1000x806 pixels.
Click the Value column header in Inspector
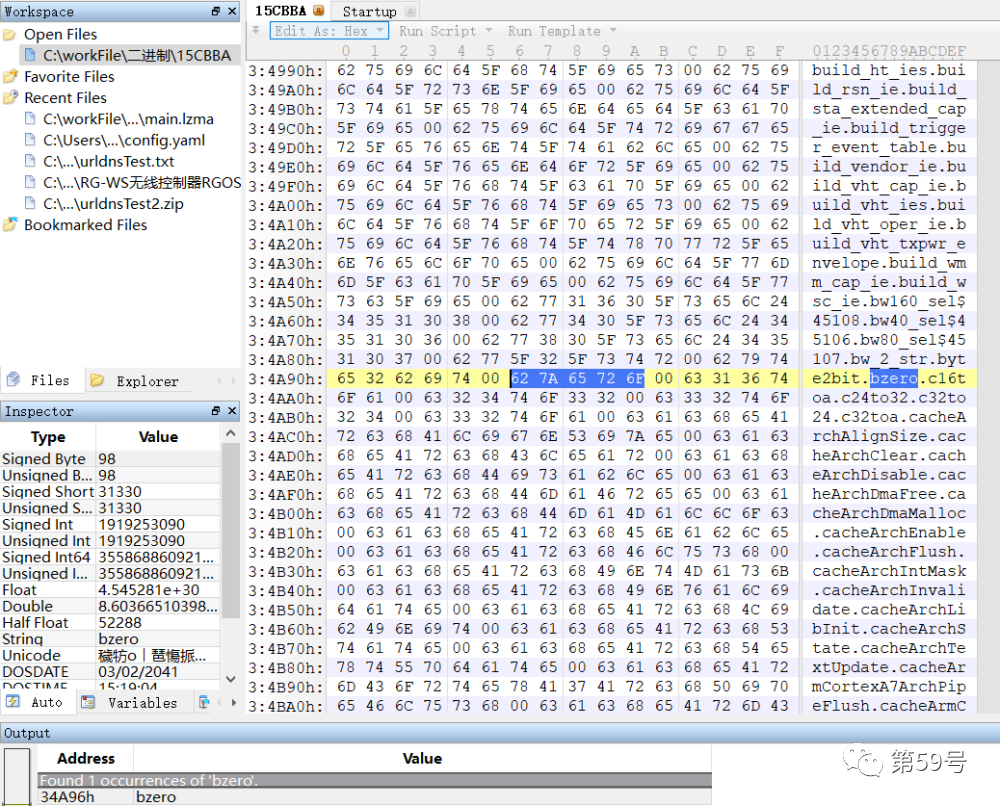point(158,437)
